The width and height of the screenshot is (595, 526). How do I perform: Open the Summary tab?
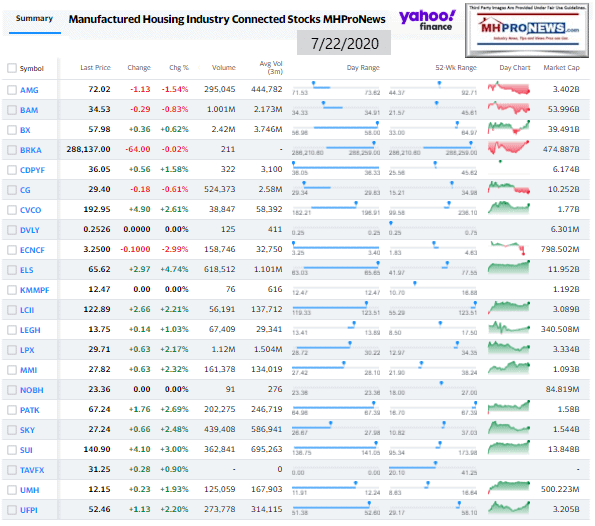[x=34, y=18]
